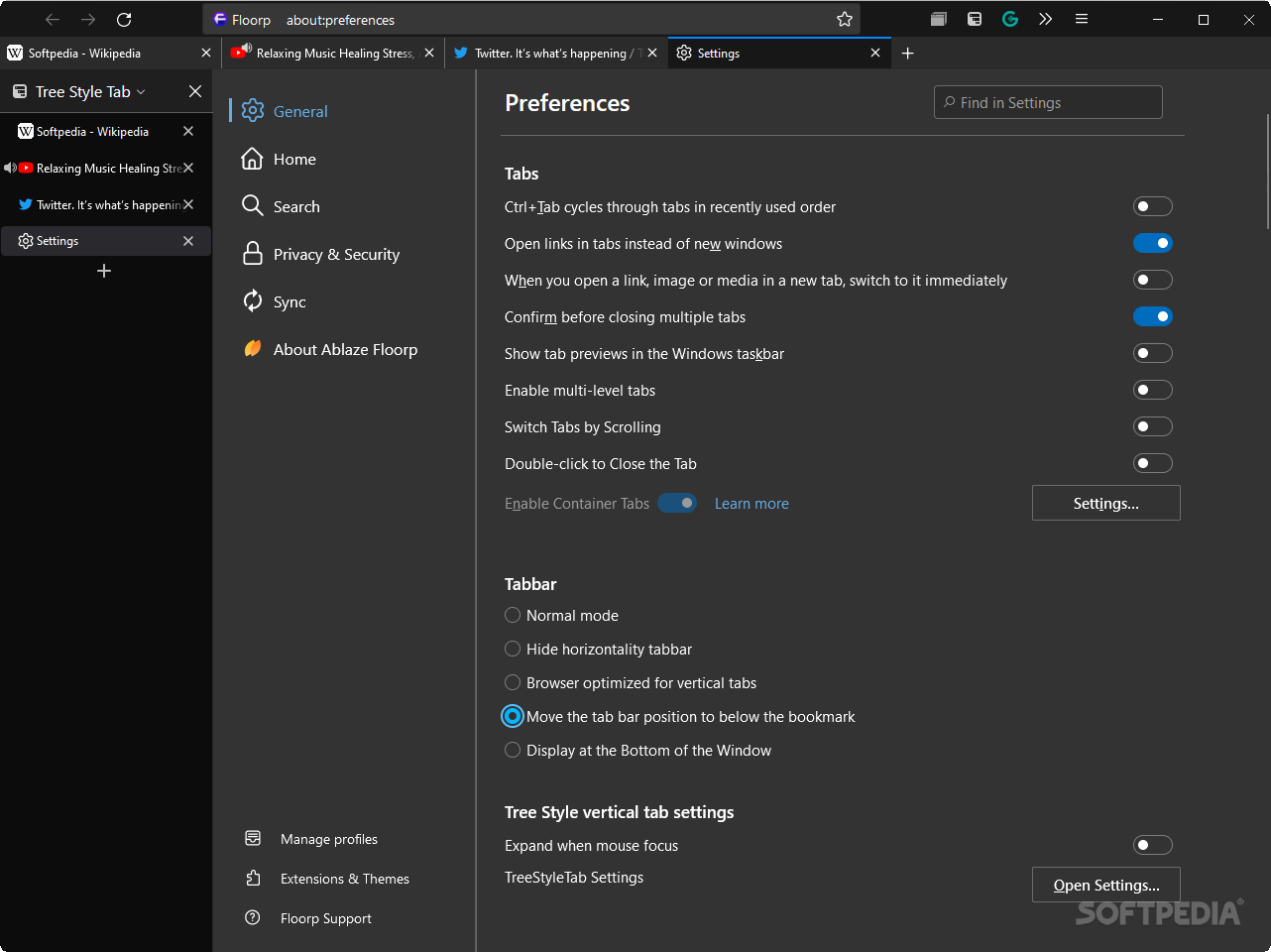Mute the Relaxing Music tab in sidebar
This screenshot has width=1271, height=952.
point(10,168)
